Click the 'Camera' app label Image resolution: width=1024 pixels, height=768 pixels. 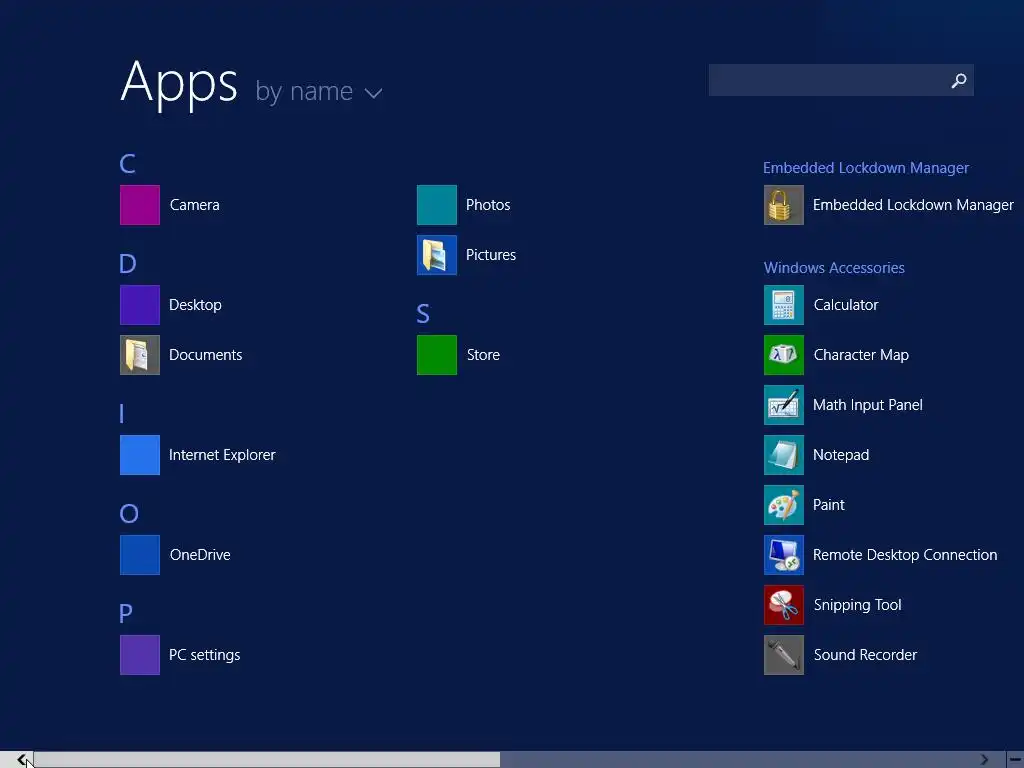(x=195, y=205)
